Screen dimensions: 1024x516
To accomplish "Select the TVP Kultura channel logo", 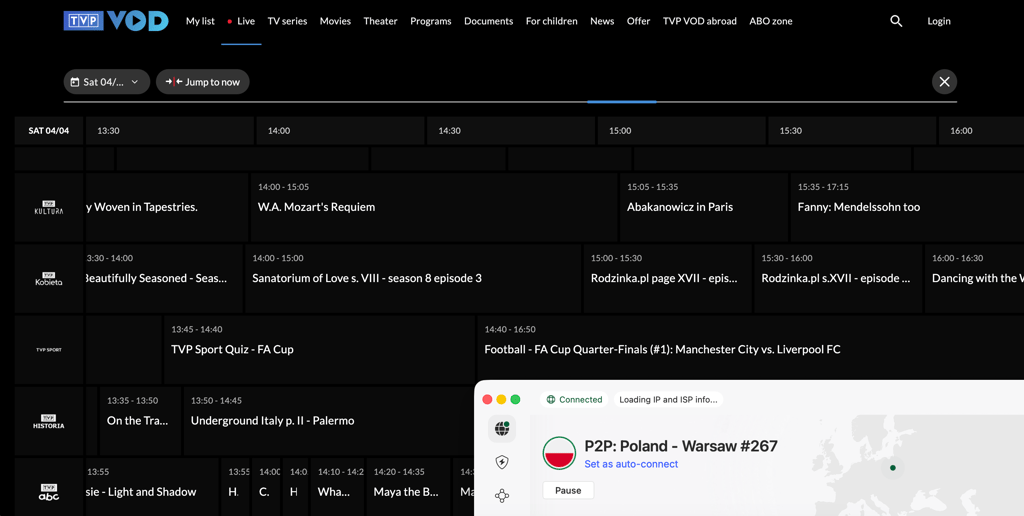I will [49, 207].
